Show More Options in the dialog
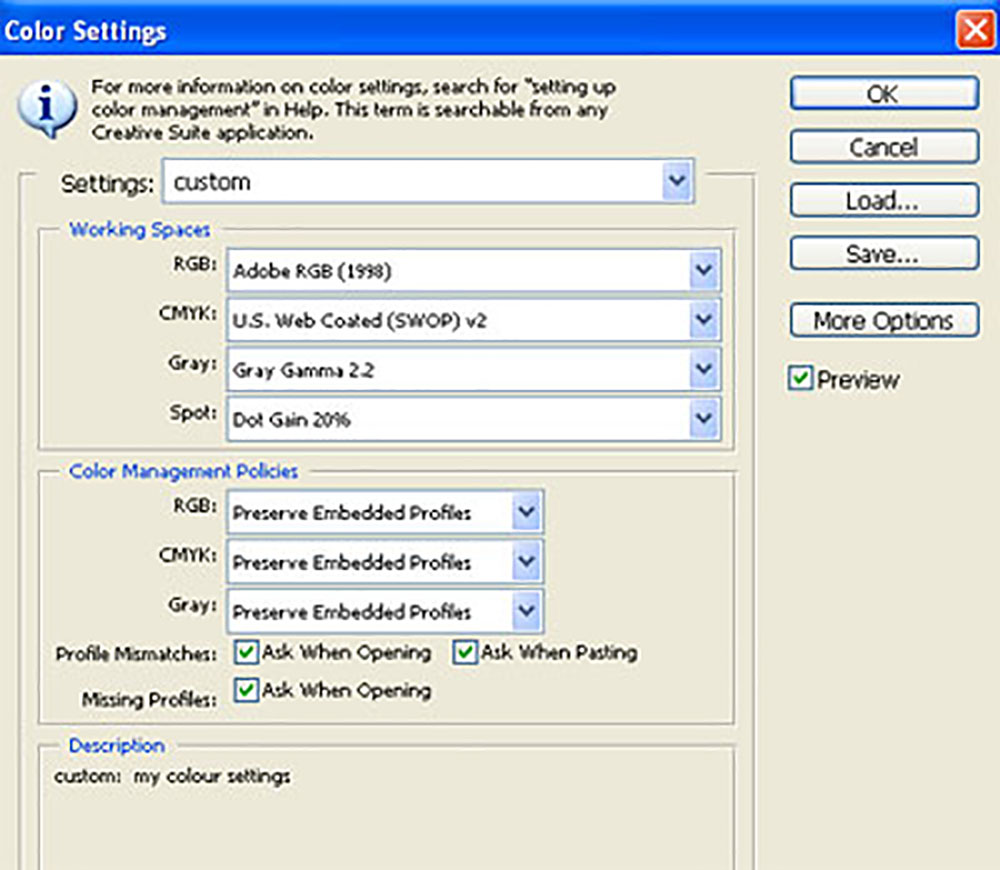 tap(884, 320)
